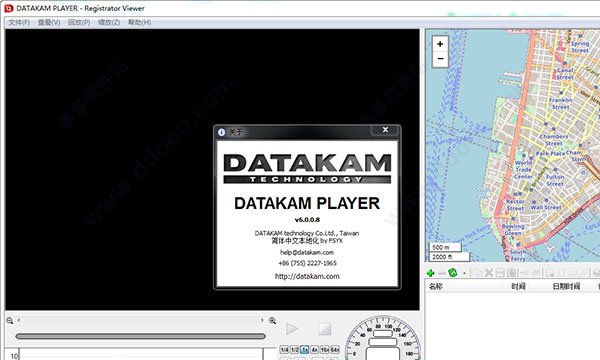The height and width of the screenshot is (360, 600).
Task: Add a file with the green plus icon
Action: point(430,273)
